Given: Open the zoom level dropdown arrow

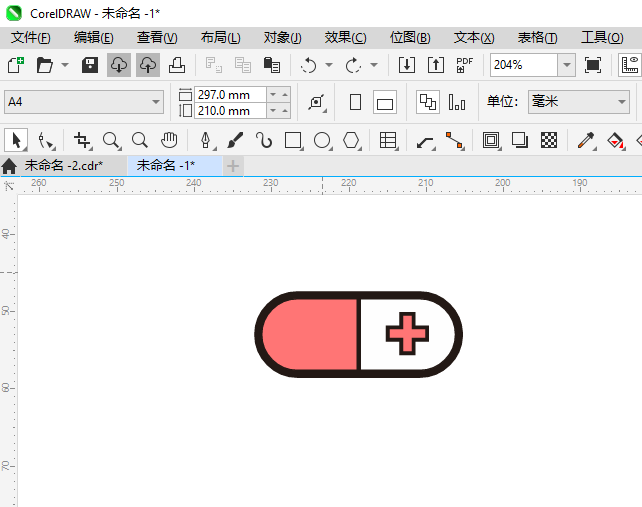Looking at the screenshot, I should [567, 65].
